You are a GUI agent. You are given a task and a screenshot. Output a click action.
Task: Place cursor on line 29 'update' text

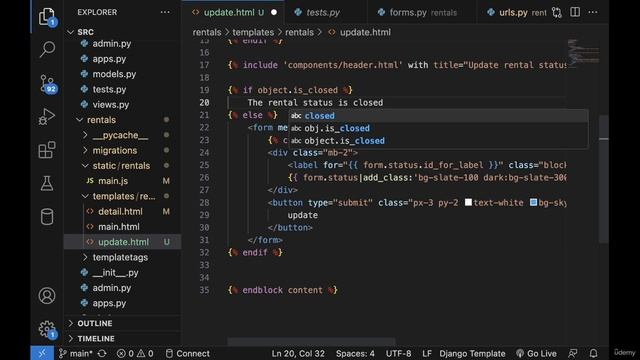click(x=302, y=215)
